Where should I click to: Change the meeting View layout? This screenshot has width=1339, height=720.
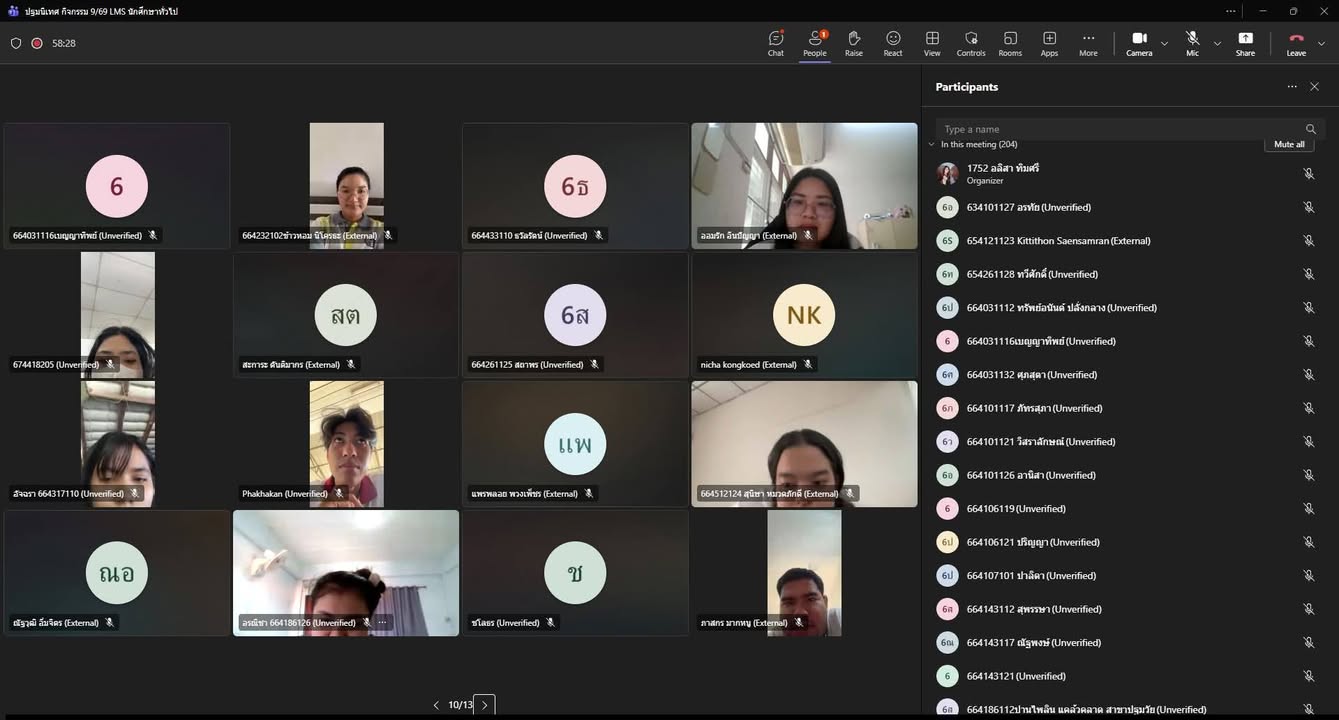tap(932, 43)
